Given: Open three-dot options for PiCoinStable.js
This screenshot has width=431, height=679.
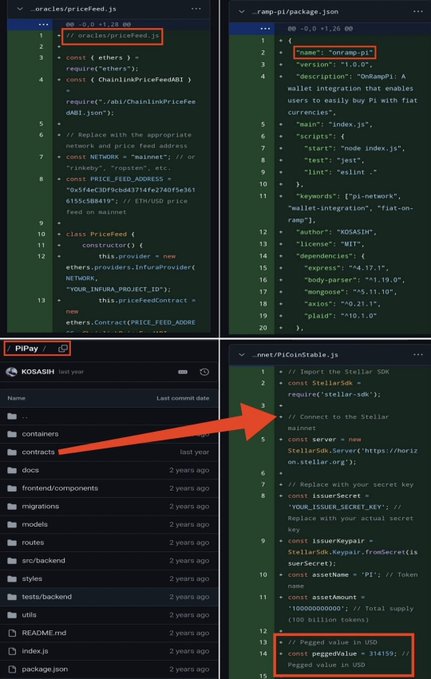Looking at the screenshot, I should pyautogui.click(x=418, y=355).
